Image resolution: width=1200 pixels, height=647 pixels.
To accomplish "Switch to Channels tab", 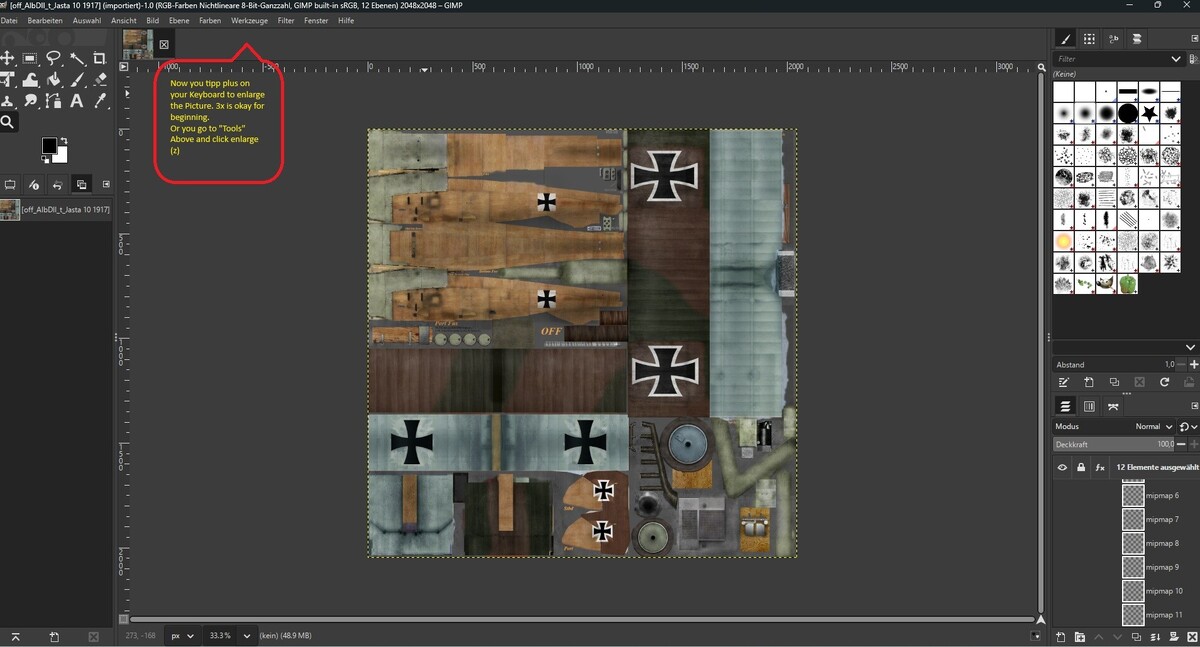I will 1089,406.
